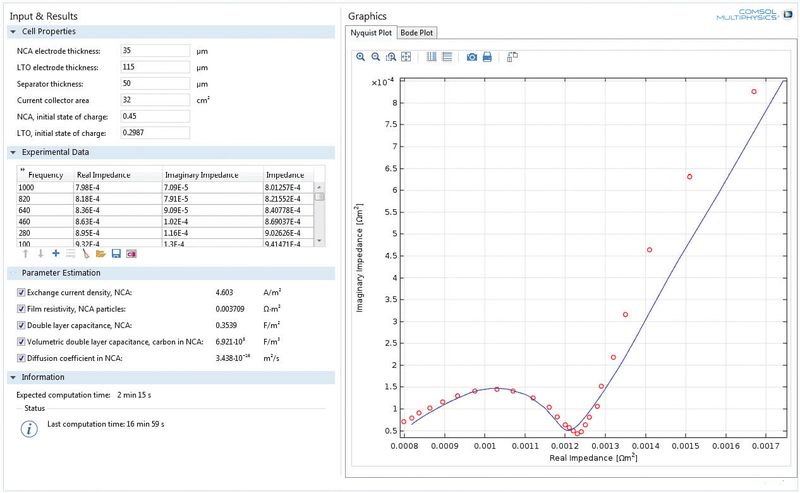Click the Frequency column header
Image resolution: width=800 pixels, height=493 pixels.
pyautogui.click(x=45, y=175)
